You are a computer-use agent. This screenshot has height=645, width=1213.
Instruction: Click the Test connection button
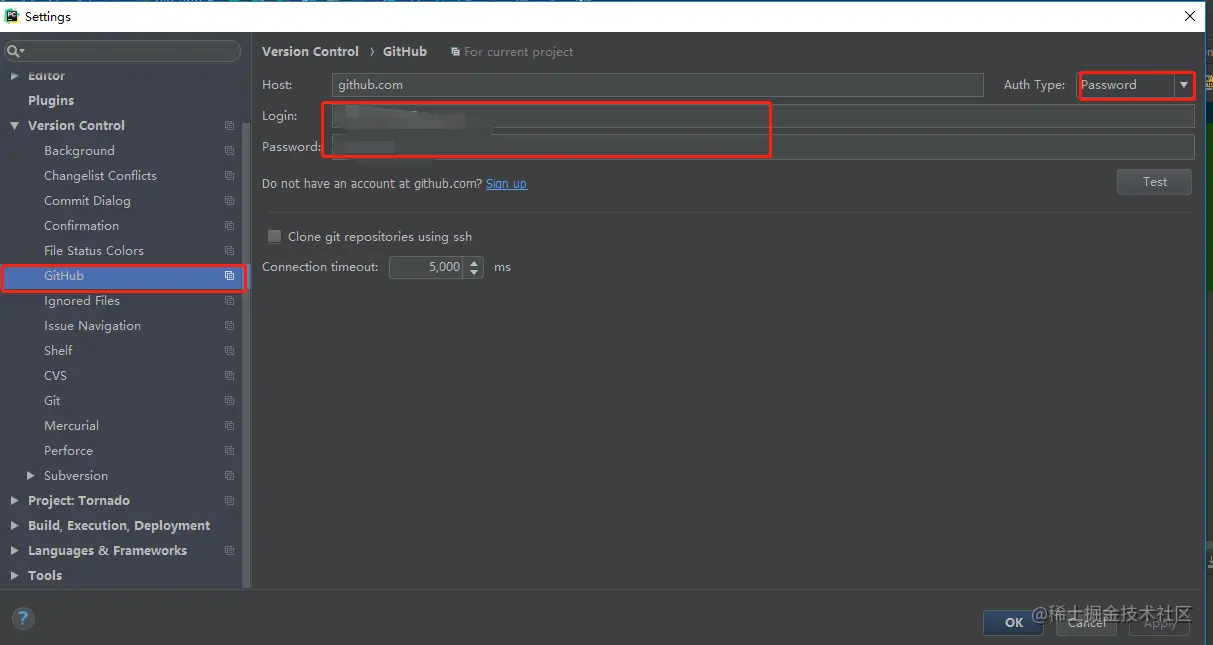point(1154,182)
